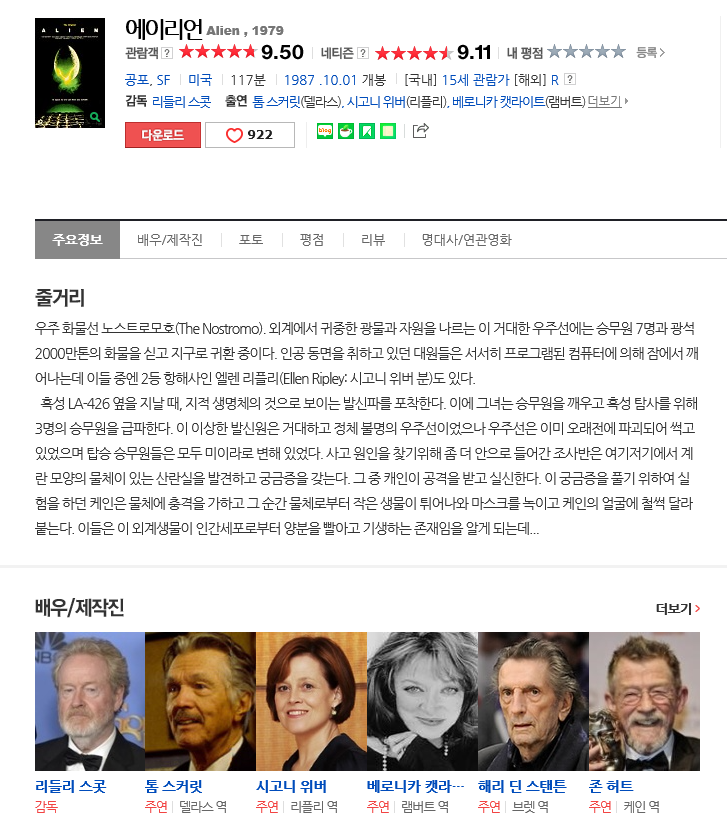
Task: Open the external share arrow icon
Action: [420, 130]
